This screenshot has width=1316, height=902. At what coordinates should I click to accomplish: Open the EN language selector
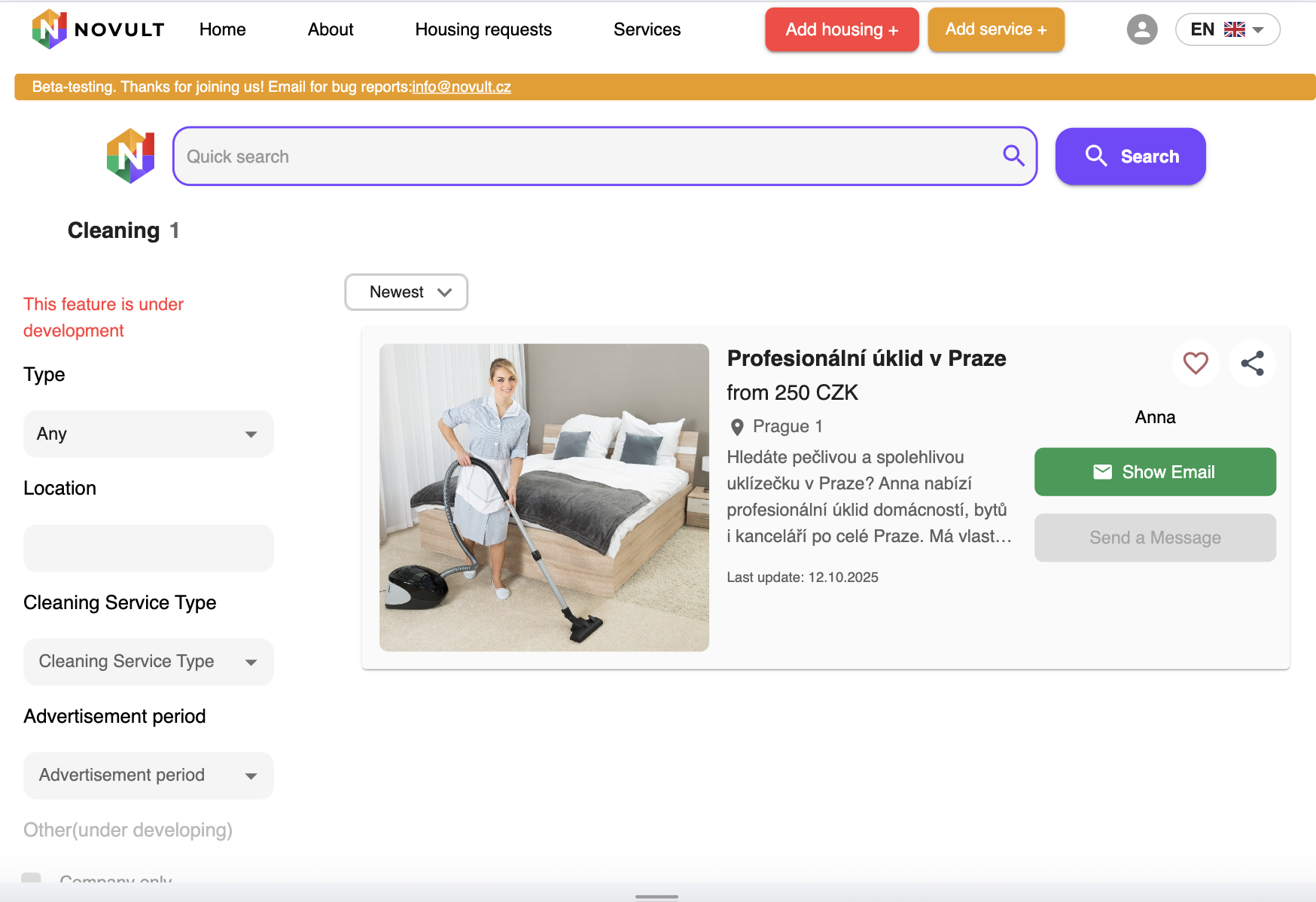(1226, 29)
